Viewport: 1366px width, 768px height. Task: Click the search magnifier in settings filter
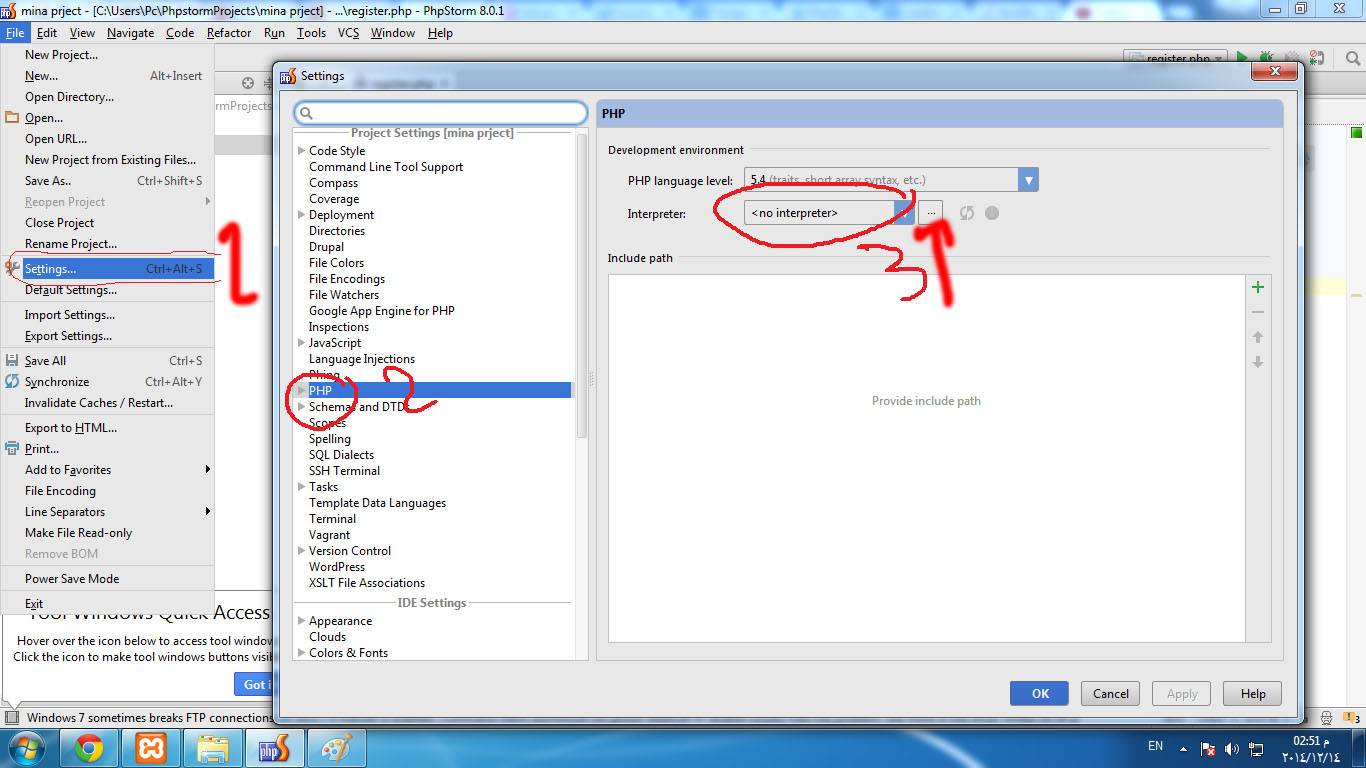point(307,113)
